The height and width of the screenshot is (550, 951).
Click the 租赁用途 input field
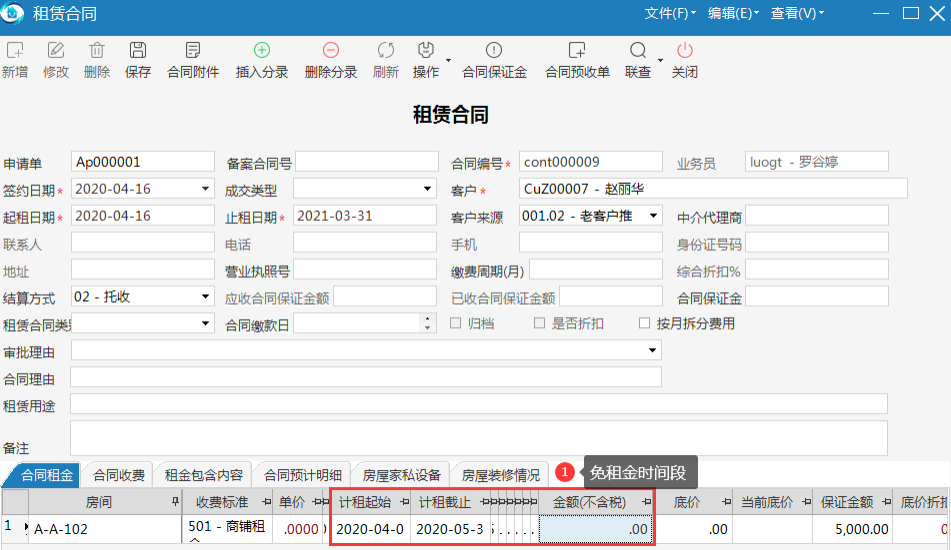click(479, 404)
